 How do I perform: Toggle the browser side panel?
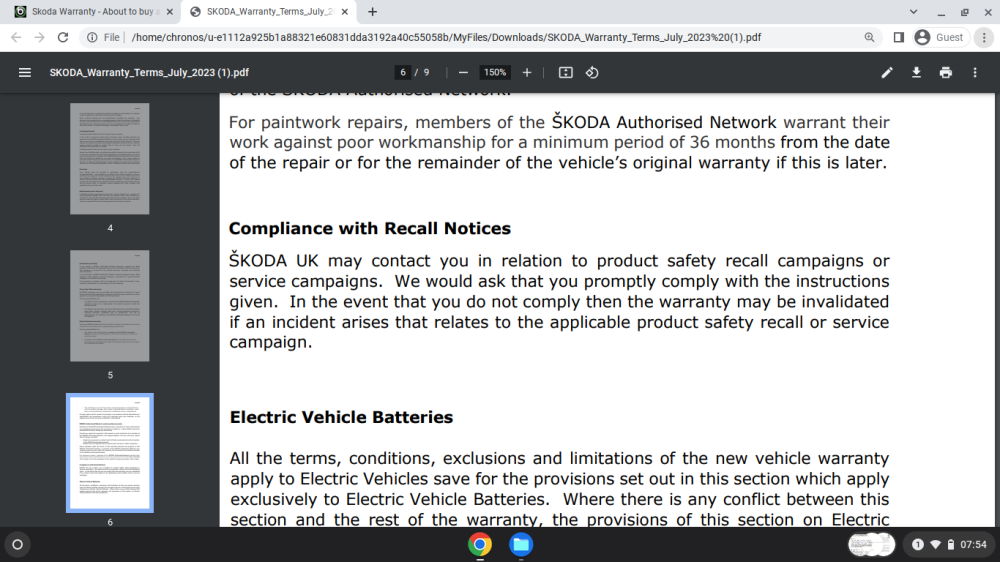tap(899, 38)
